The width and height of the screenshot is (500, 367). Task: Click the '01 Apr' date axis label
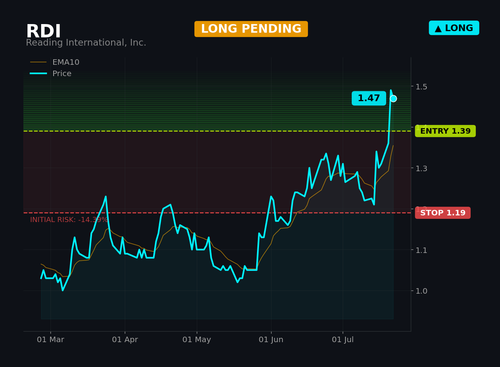(x=125, y=340)
